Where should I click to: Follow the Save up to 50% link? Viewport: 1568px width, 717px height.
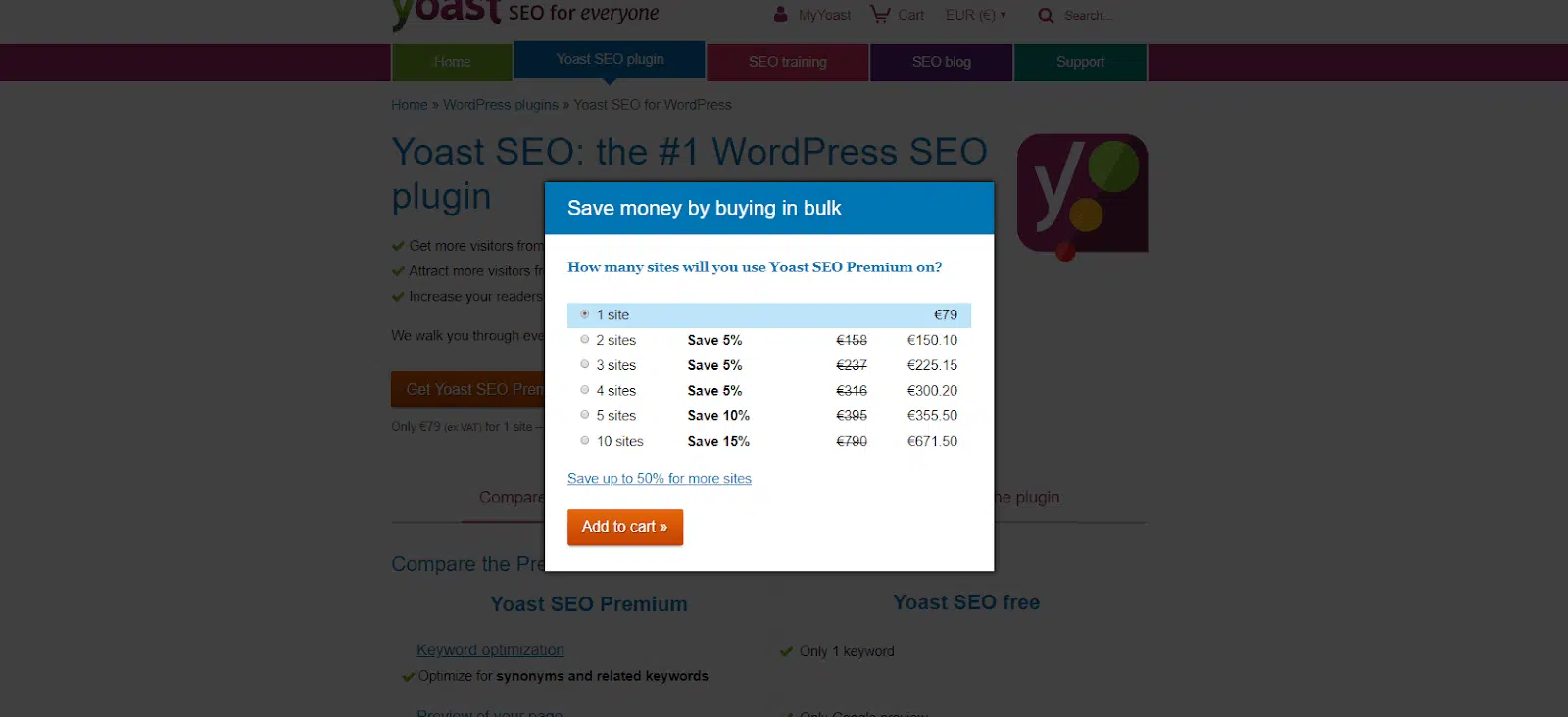(x=660, y=479)
